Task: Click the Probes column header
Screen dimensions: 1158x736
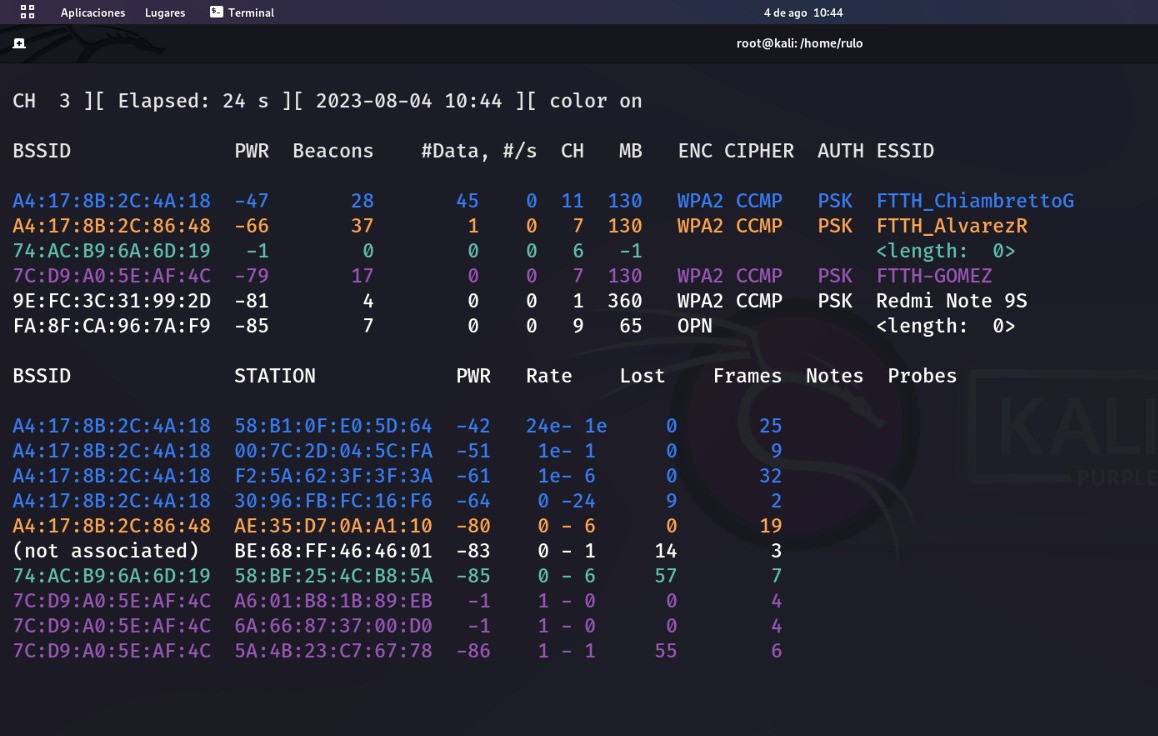Action: coord(922,376)
